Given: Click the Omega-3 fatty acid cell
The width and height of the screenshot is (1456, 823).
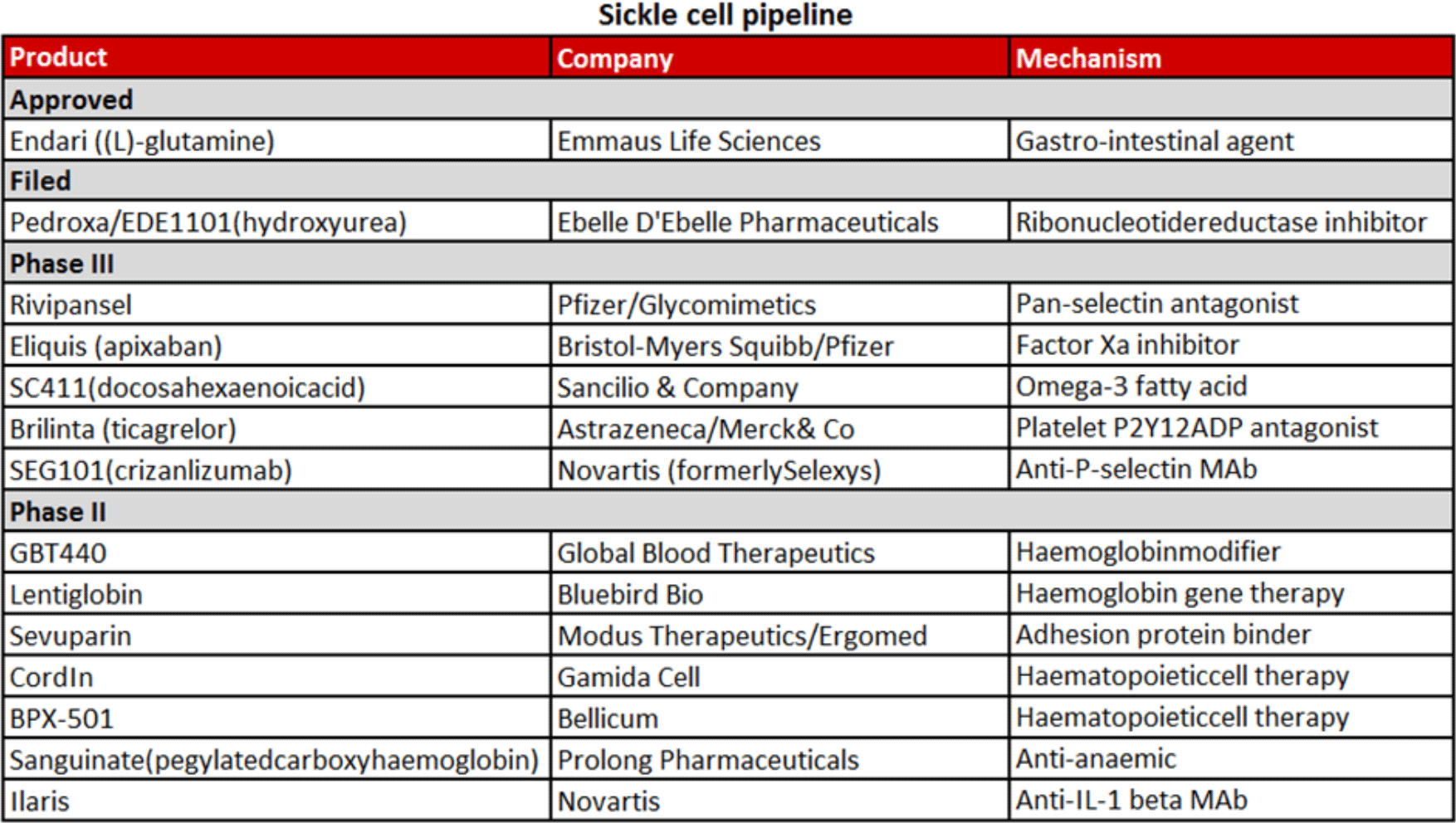Looking at the screenshot, I should 1231,387.
